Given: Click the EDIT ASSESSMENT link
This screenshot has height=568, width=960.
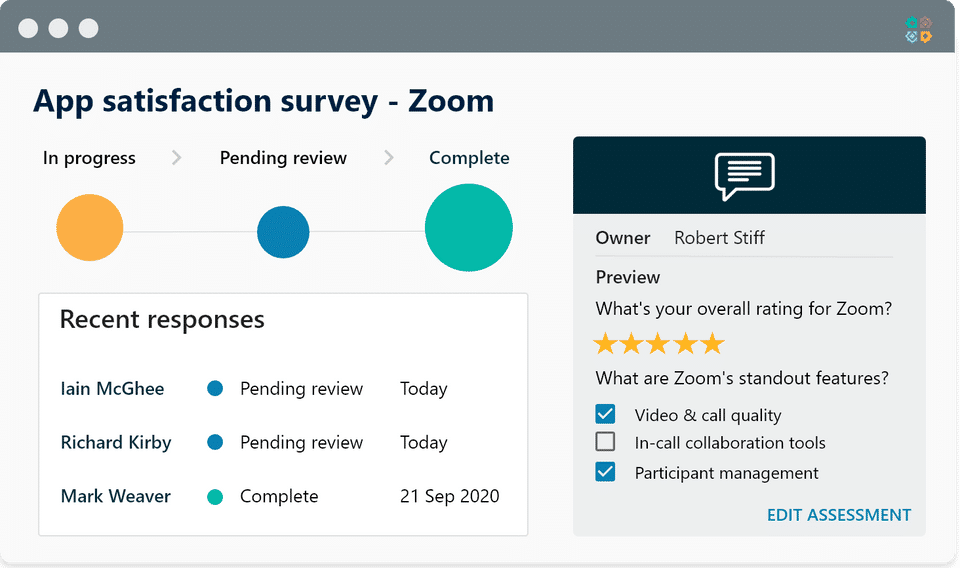Looking at the screenshot, I should 838,515.
